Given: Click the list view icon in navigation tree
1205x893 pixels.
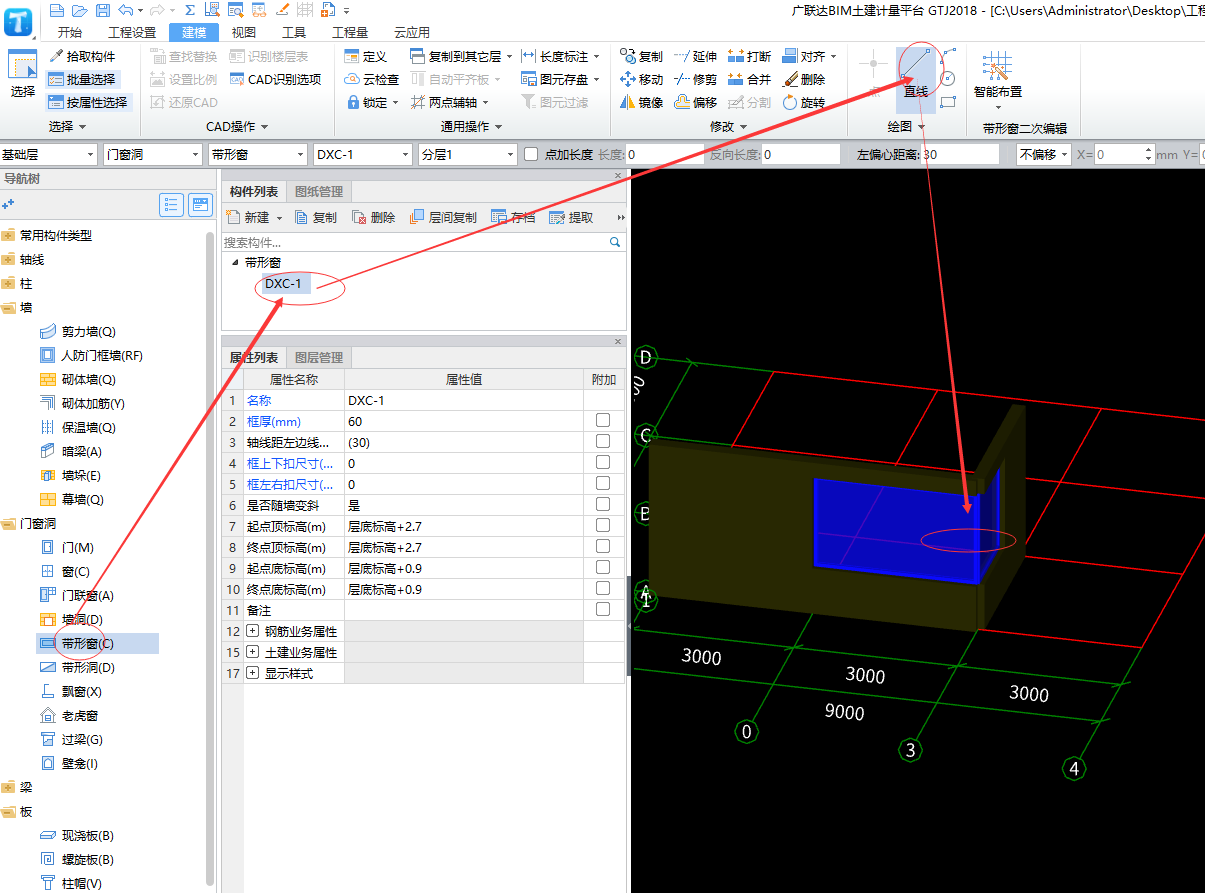Looking at the screenshot, I should point(172,205).
